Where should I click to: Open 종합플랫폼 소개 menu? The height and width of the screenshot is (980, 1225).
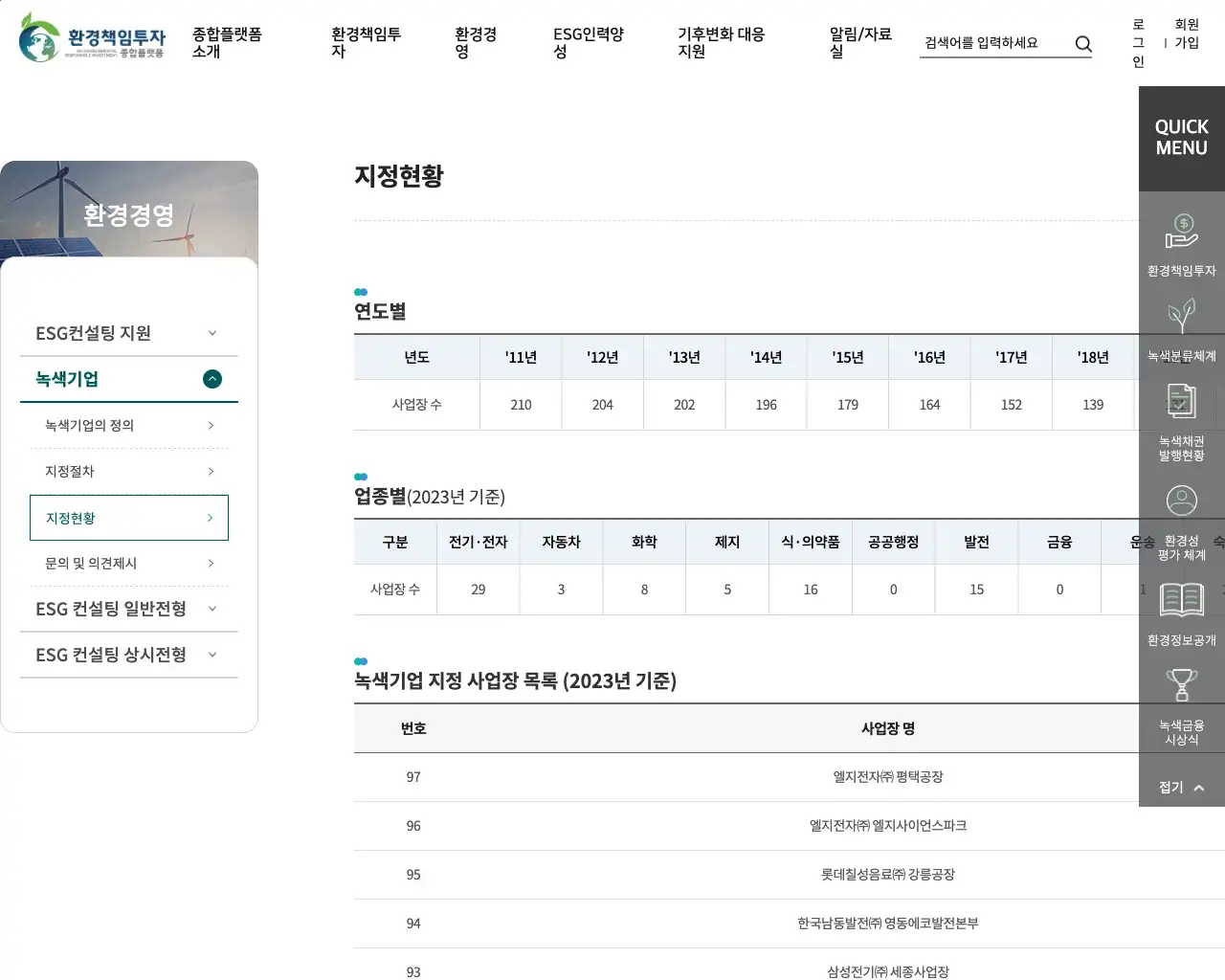point(227,42)
